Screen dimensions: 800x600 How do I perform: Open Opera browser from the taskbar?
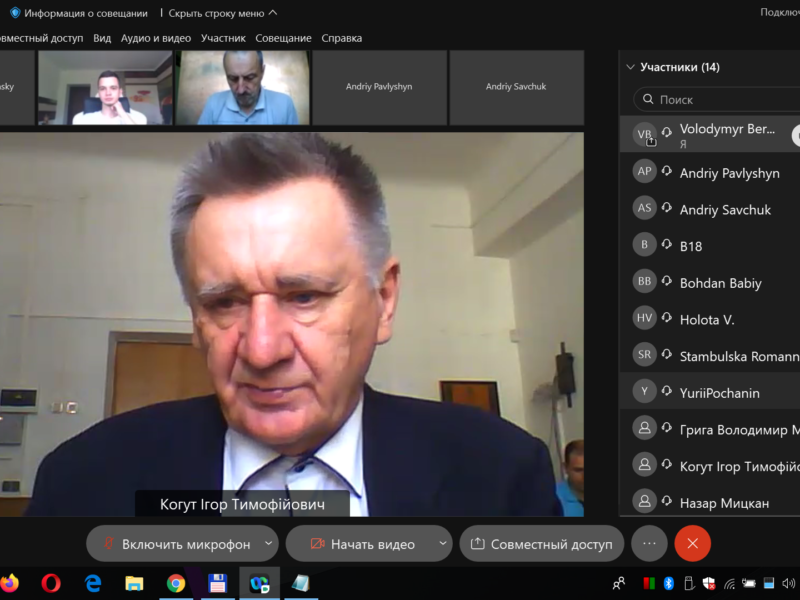[x=51, y=582]
